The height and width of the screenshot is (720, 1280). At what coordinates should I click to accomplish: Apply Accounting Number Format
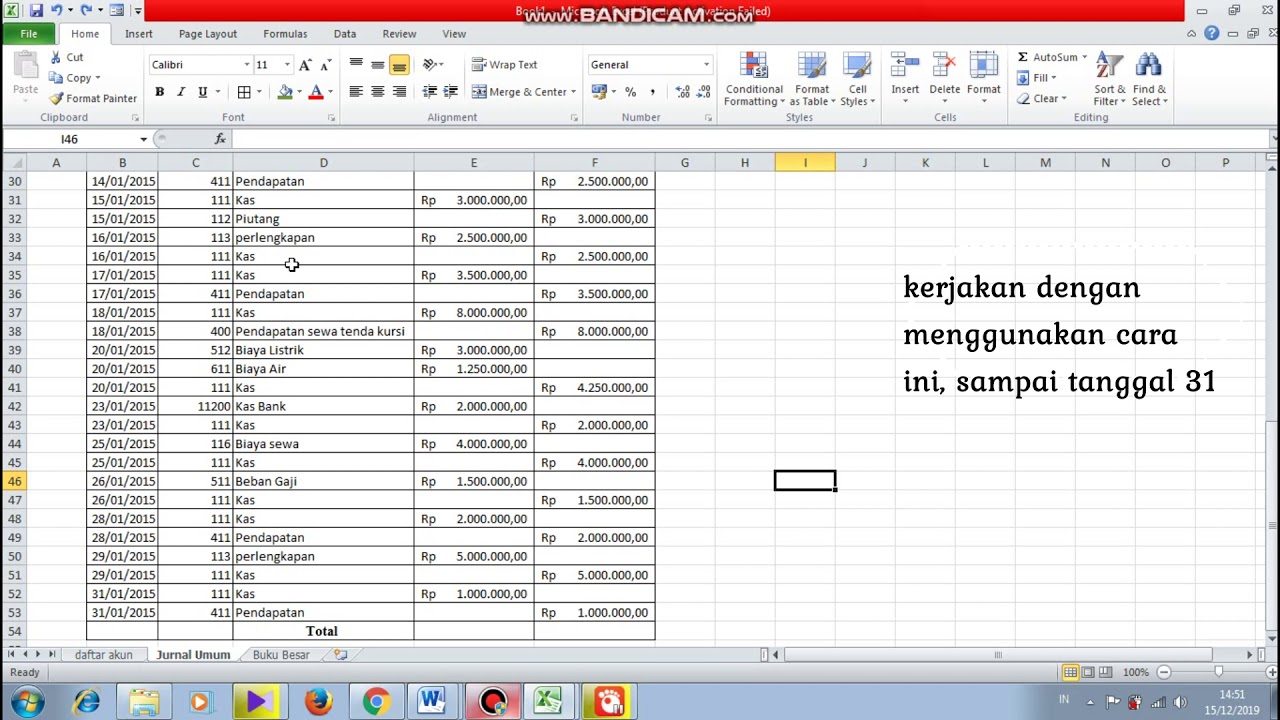[598, 92]
